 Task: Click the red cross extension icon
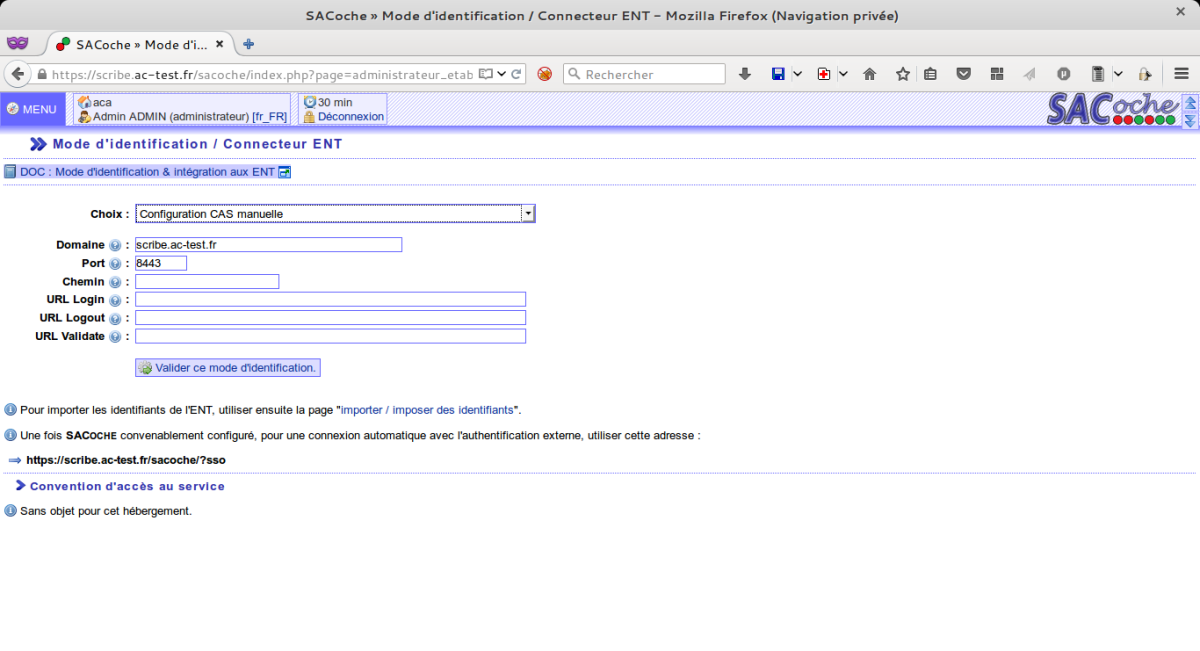(x=824, y=74)
